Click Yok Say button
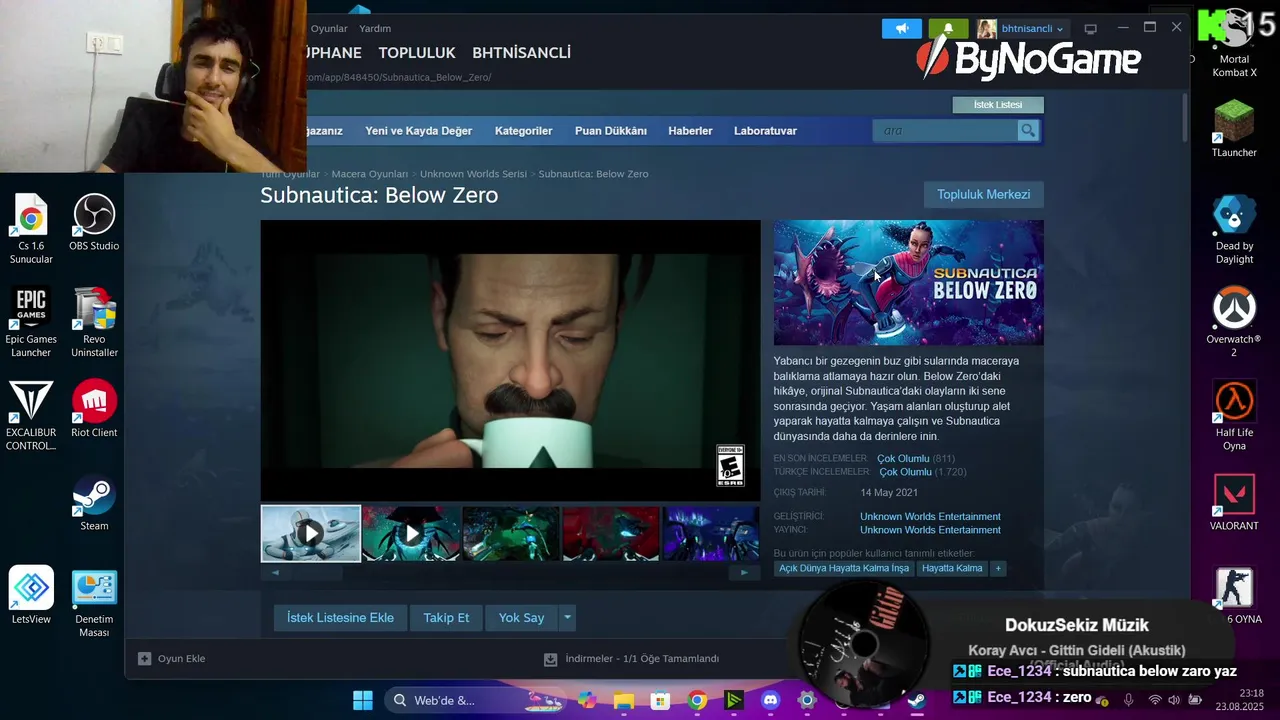Image resolution: width=1280 pixels, height=720 pixels. point(521,618)
